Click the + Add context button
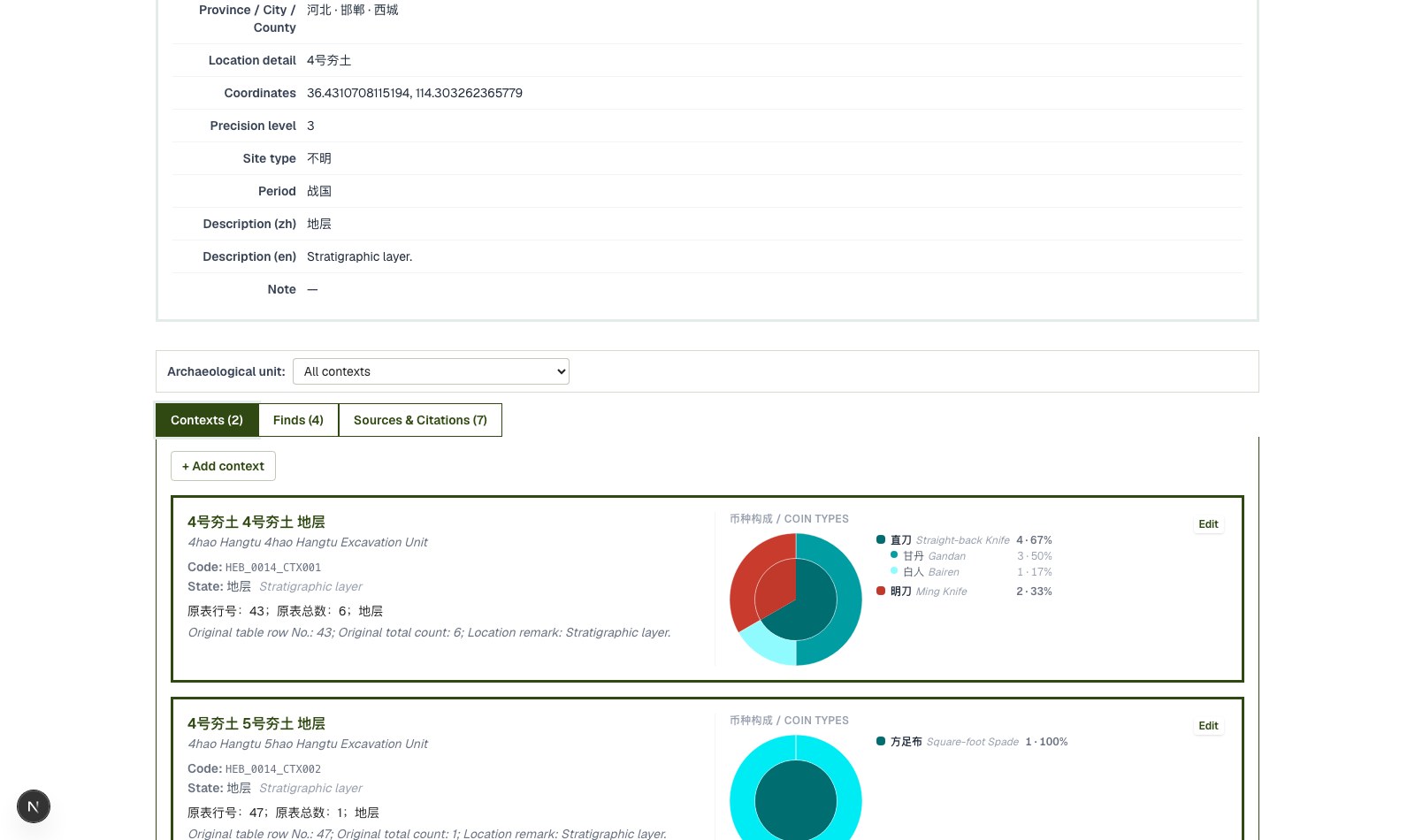The height and width of the screenshot is (840, 1415). pos(223,466)
